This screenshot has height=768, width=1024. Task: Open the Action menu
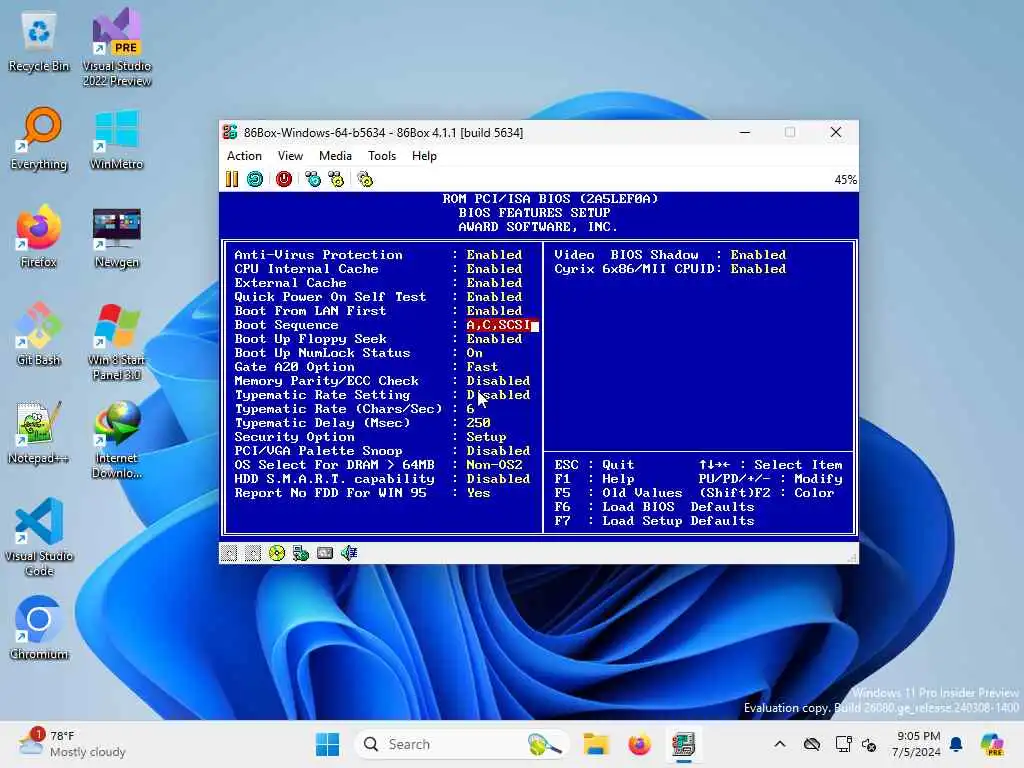click(x=244, y=156)
